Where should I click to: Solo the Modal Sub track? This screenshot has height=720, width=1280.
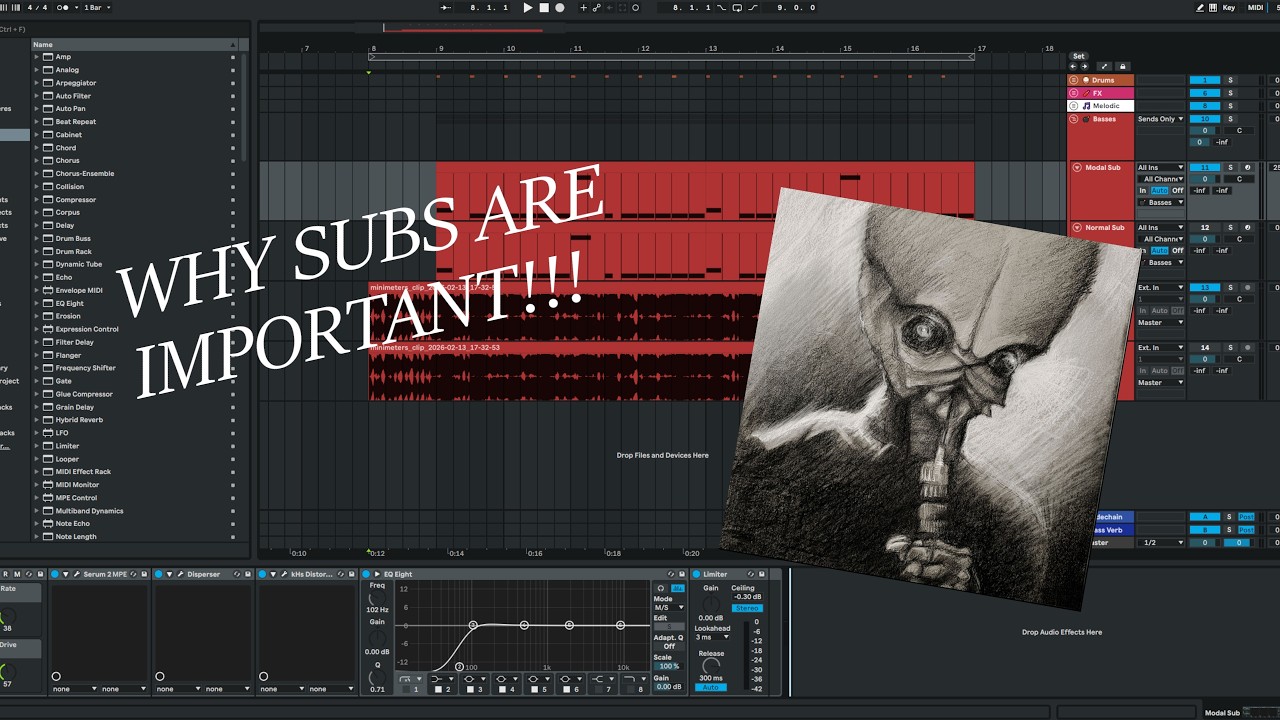[1230, 167]
